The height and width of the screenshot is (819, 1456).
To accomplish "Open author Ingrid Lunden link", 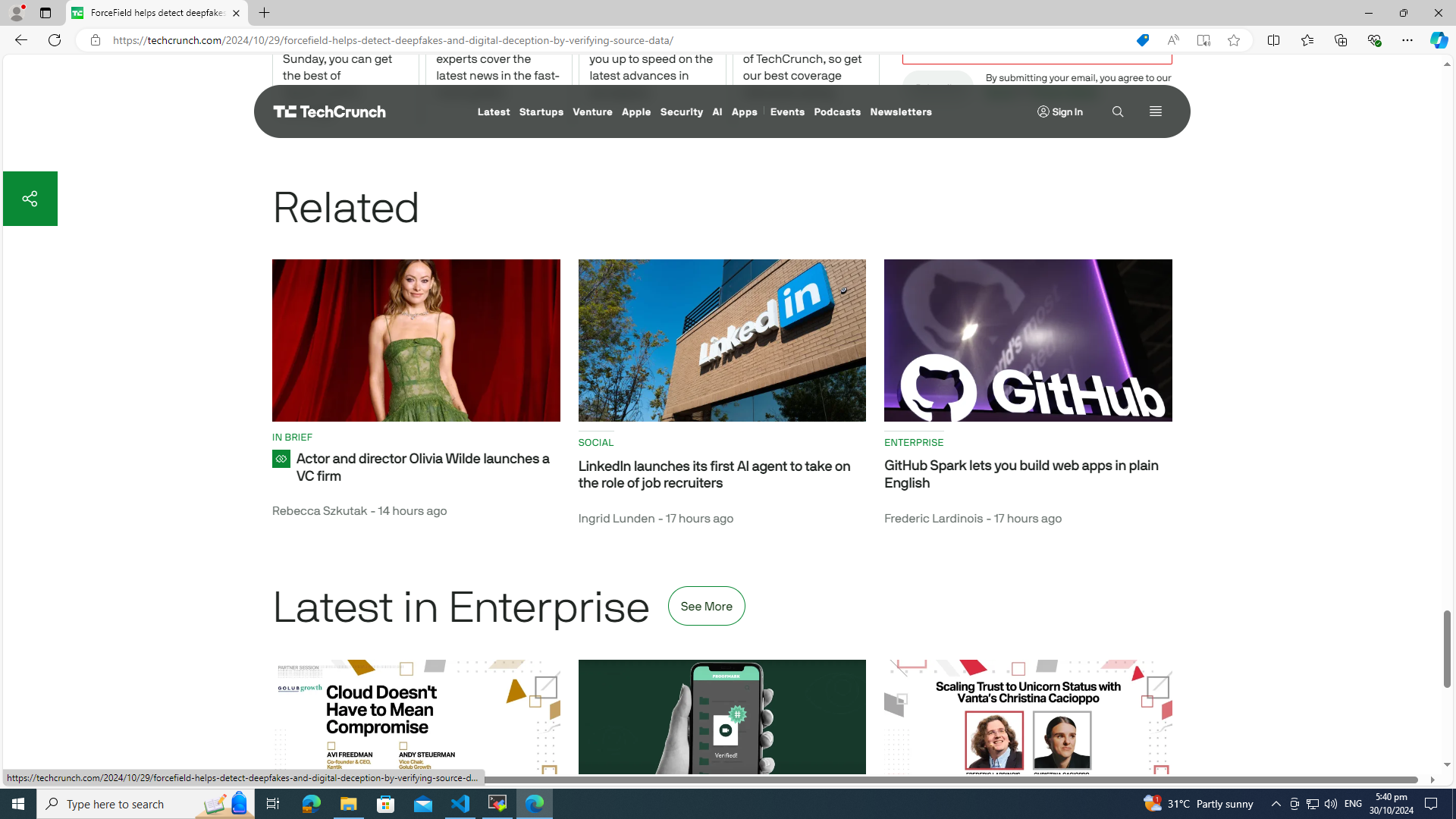I will (x=617, y=519).
